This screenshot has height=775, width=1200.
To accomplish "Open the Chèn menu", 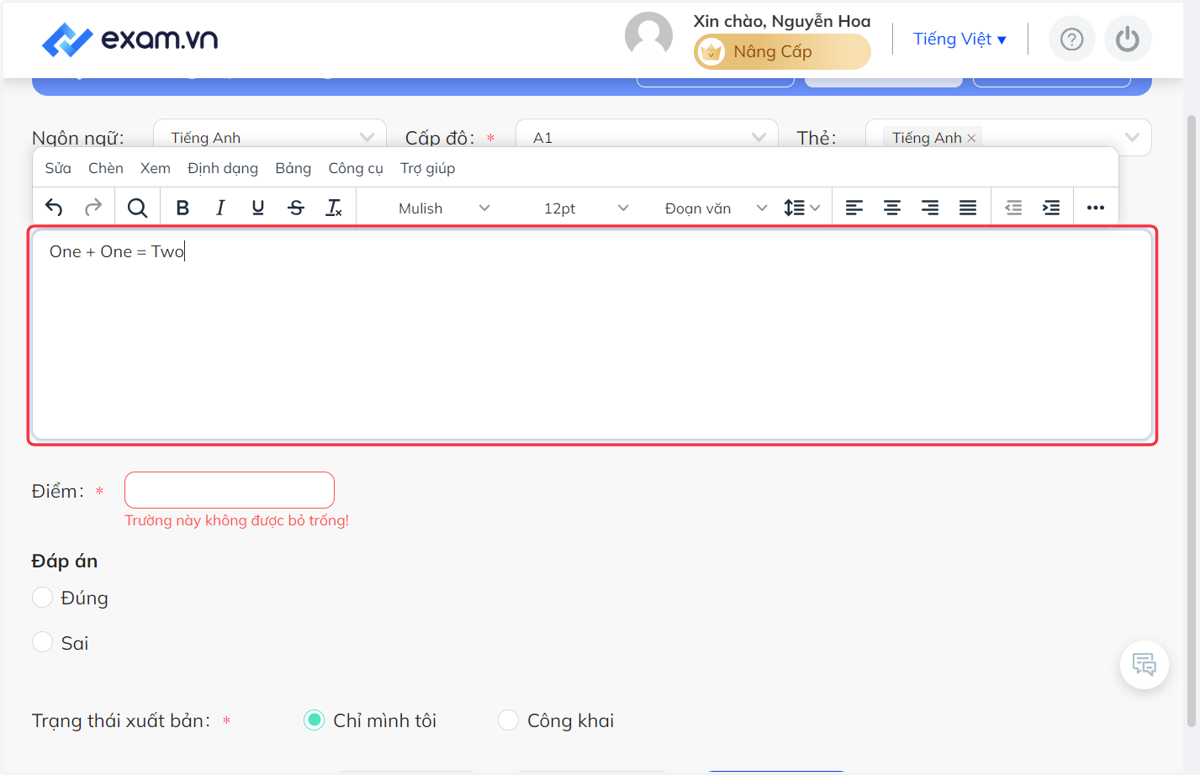I will coord(106,168).
